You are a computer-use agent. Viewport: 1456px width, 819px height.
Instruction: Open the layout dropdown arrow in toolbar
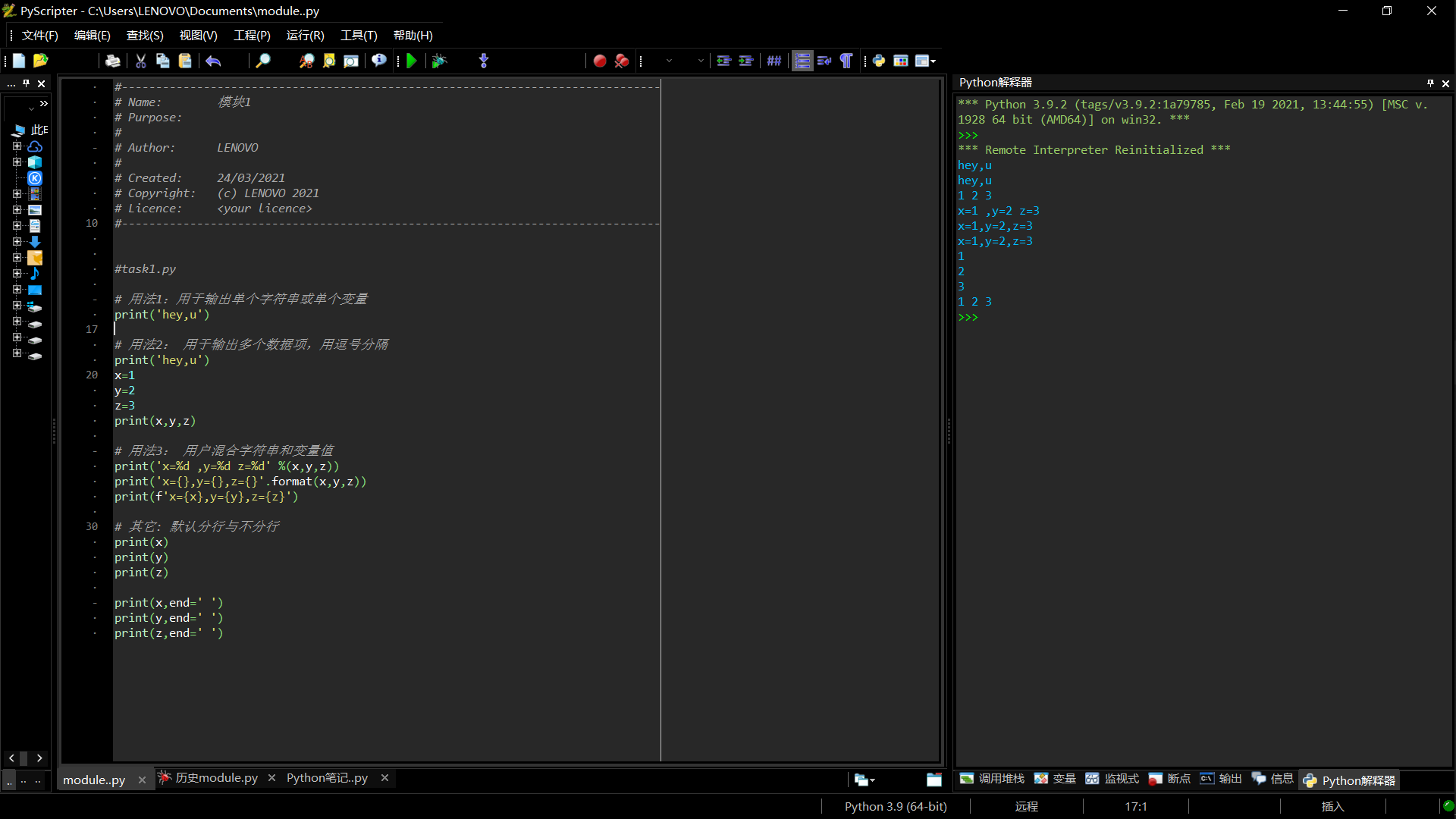click(934, 61)
